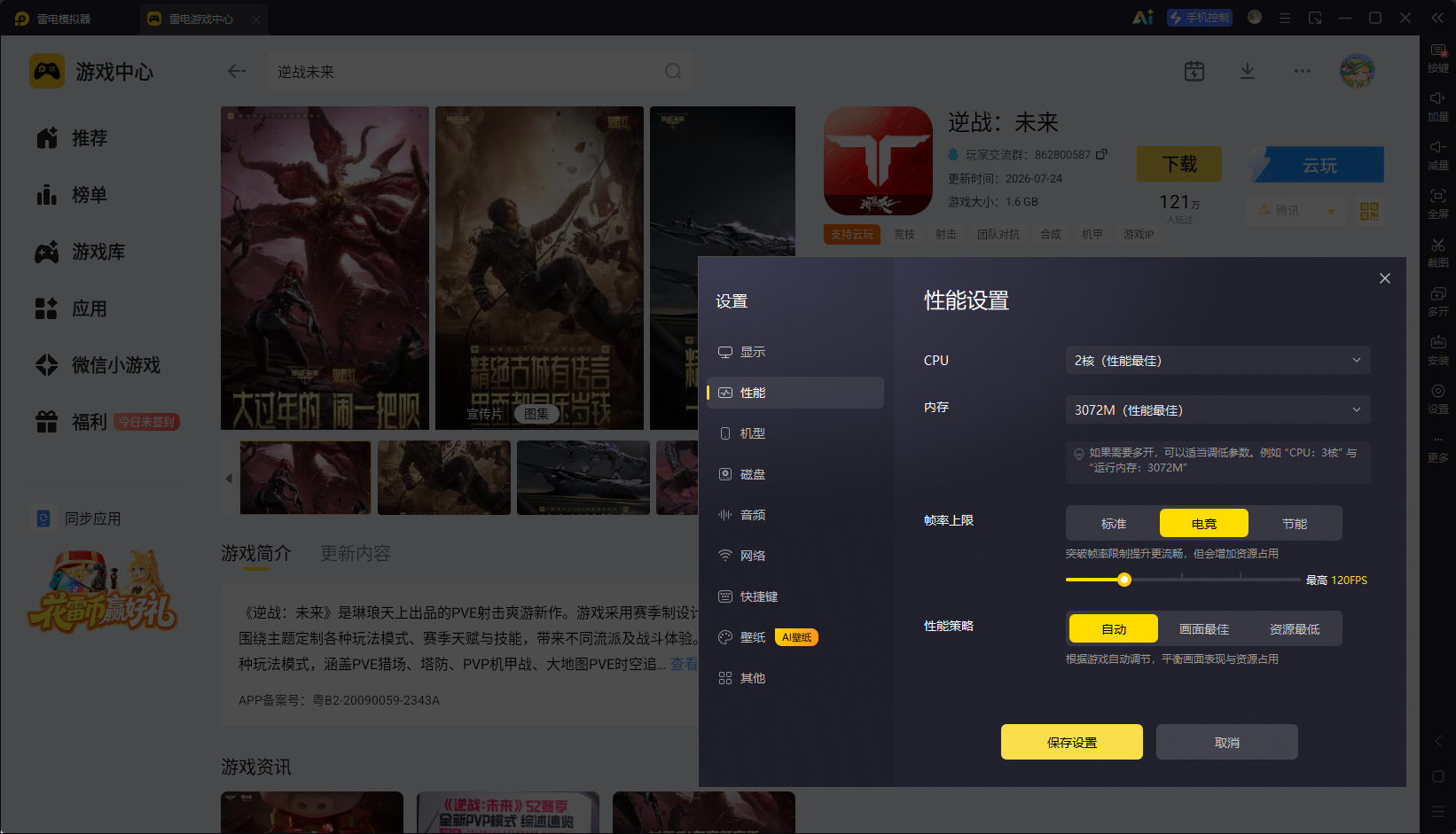Close the 设置 dialog with the X
Screen dimensions: 1456x834
coord(1385,278)
